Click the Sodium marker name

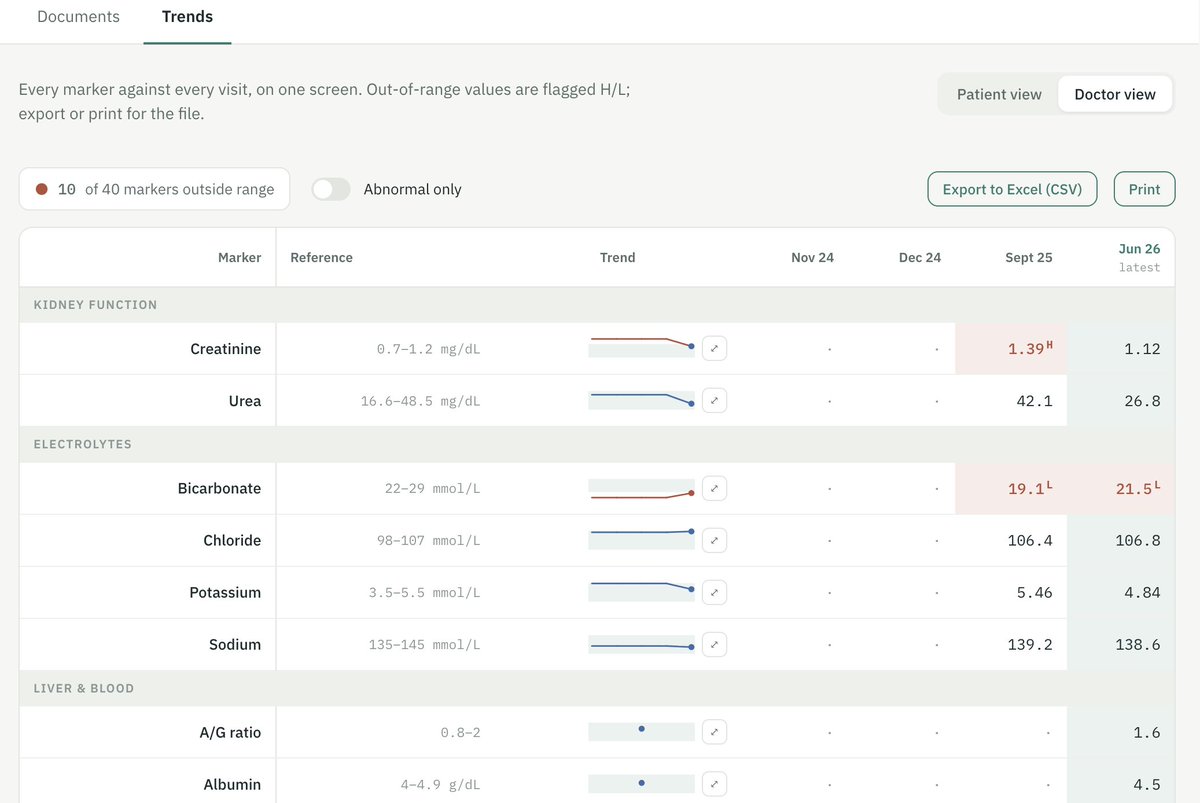pos(235,645)
